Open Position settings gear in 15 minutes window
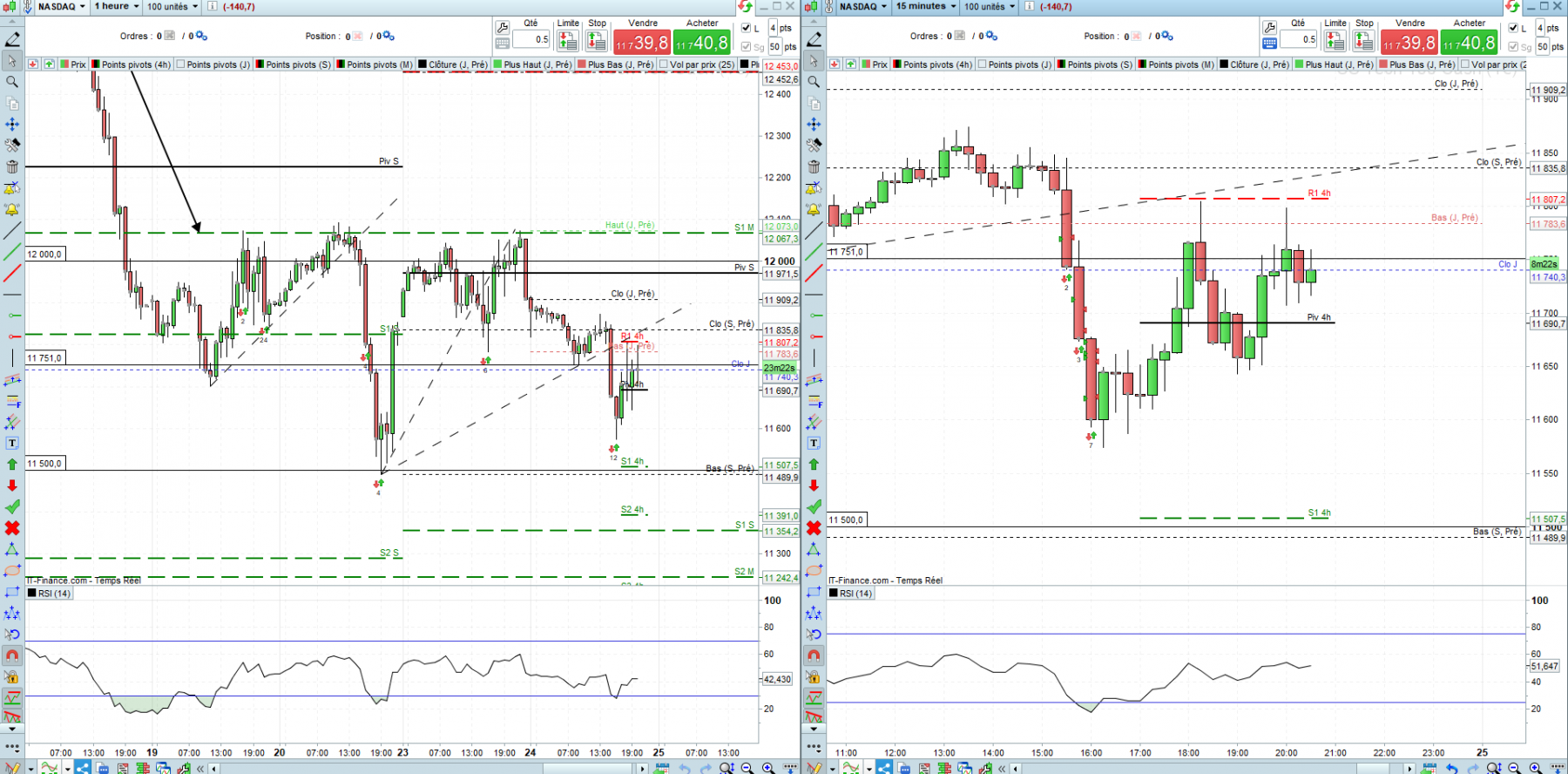The image size is (1568, 774). click(x=1167, y=36)
